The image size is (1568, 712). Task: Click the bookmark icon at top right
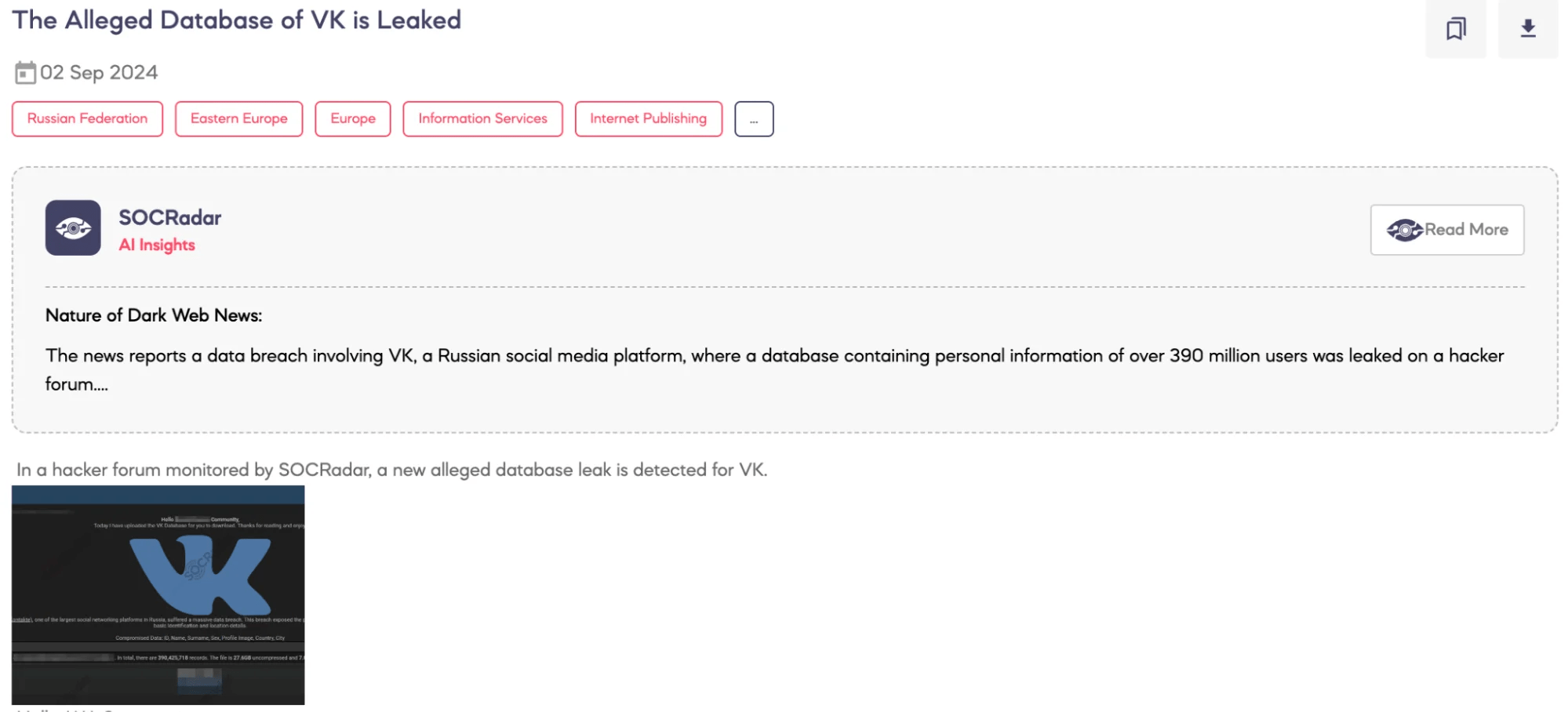(1455, 29)
